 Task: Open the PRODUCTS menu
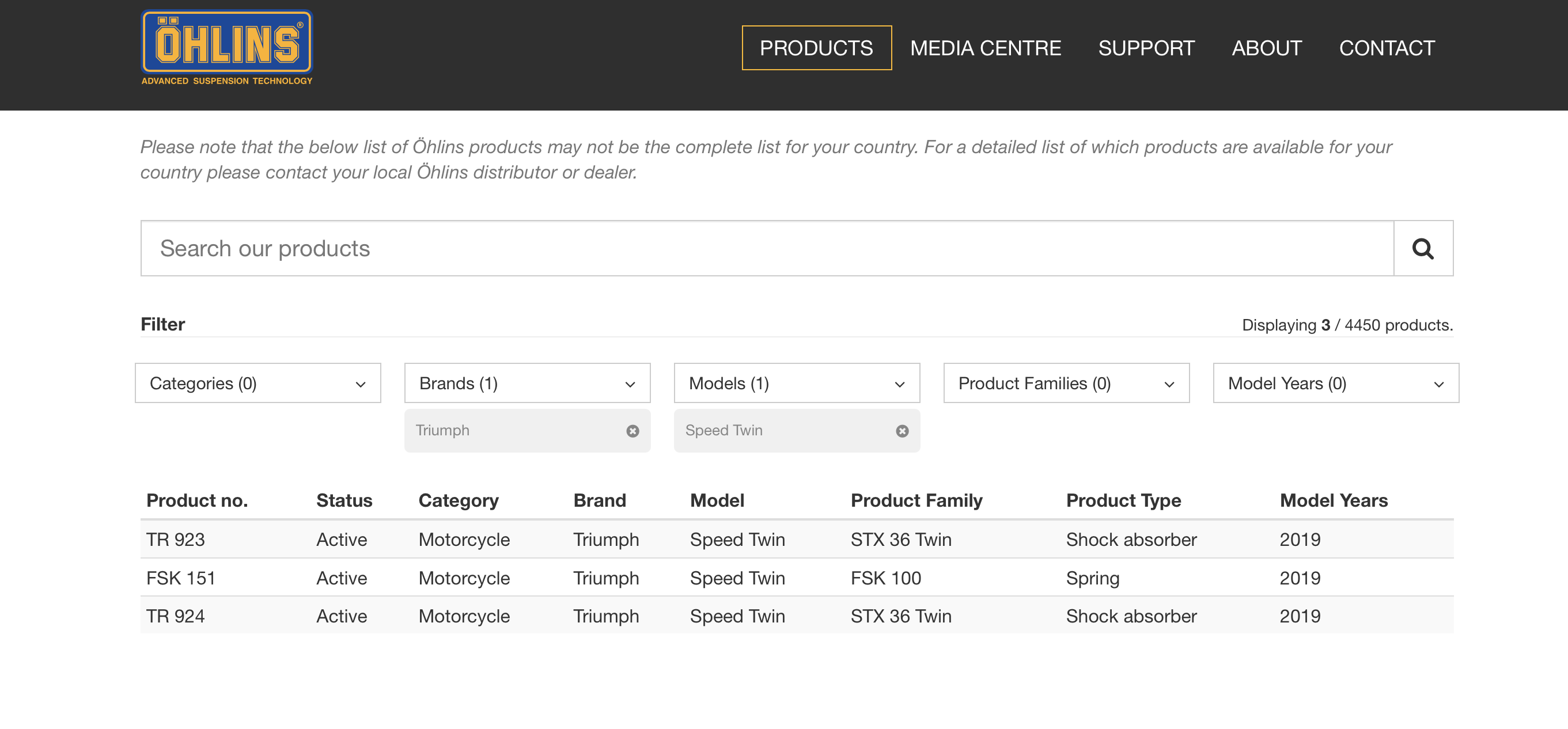(816, 48)
